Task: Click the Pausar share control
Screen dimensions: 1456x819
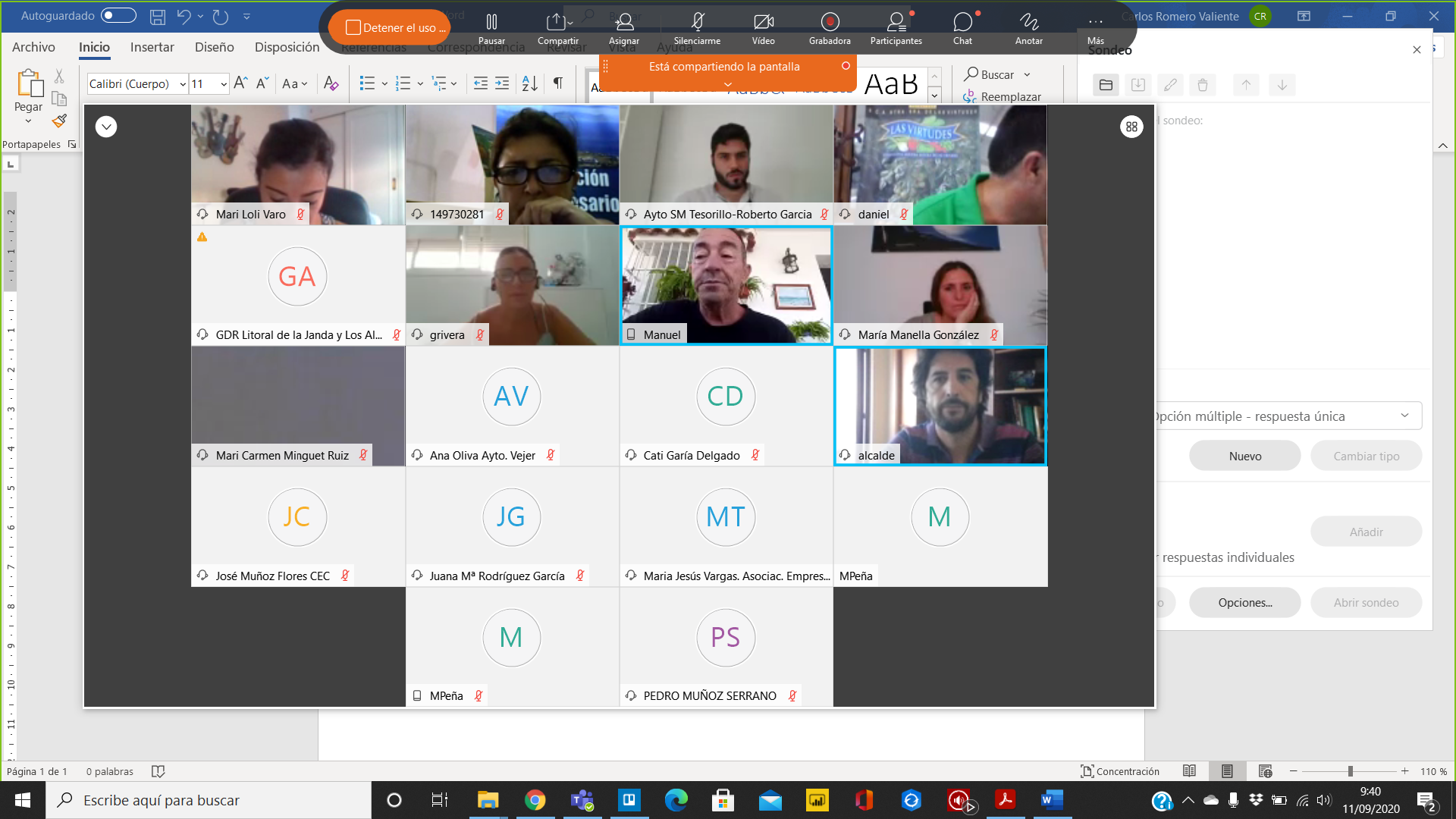Action: 491,28
